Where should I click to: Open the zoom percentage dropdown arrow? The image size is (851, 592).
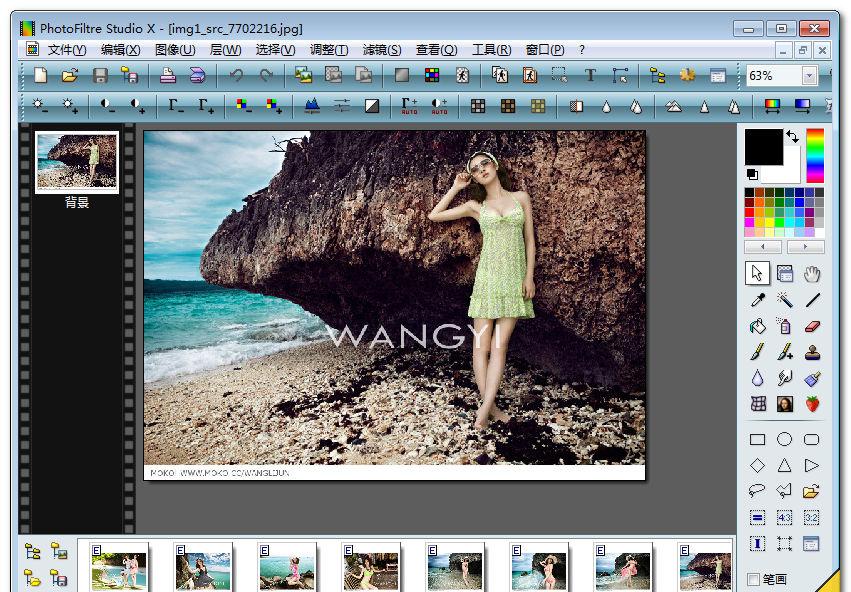809,76
